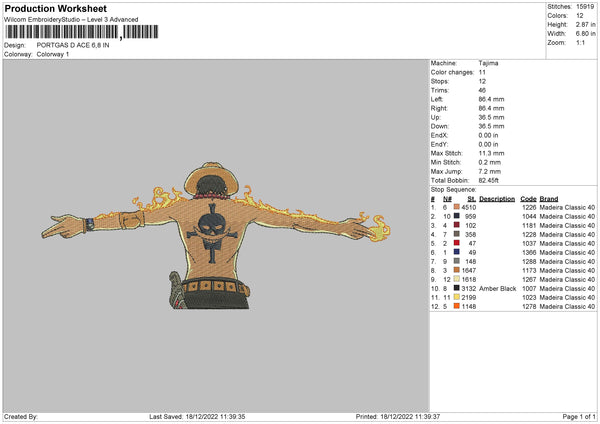Click the Description column header
The width and height of the screenshot is (600, 424).
(497, 199)
